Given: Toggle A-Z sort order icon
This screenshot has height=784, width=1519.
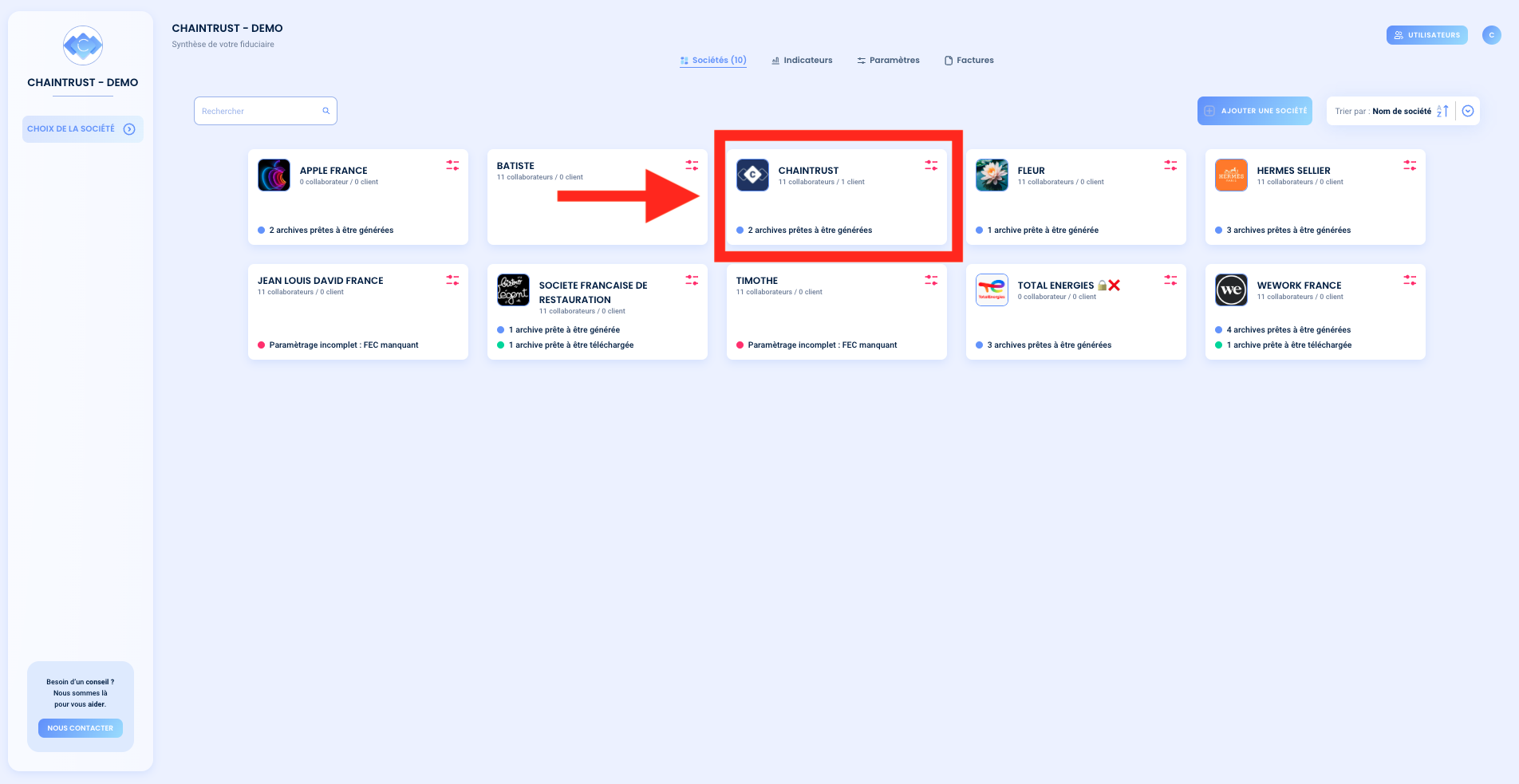Looking at the screenshot, I should 1442,111.
